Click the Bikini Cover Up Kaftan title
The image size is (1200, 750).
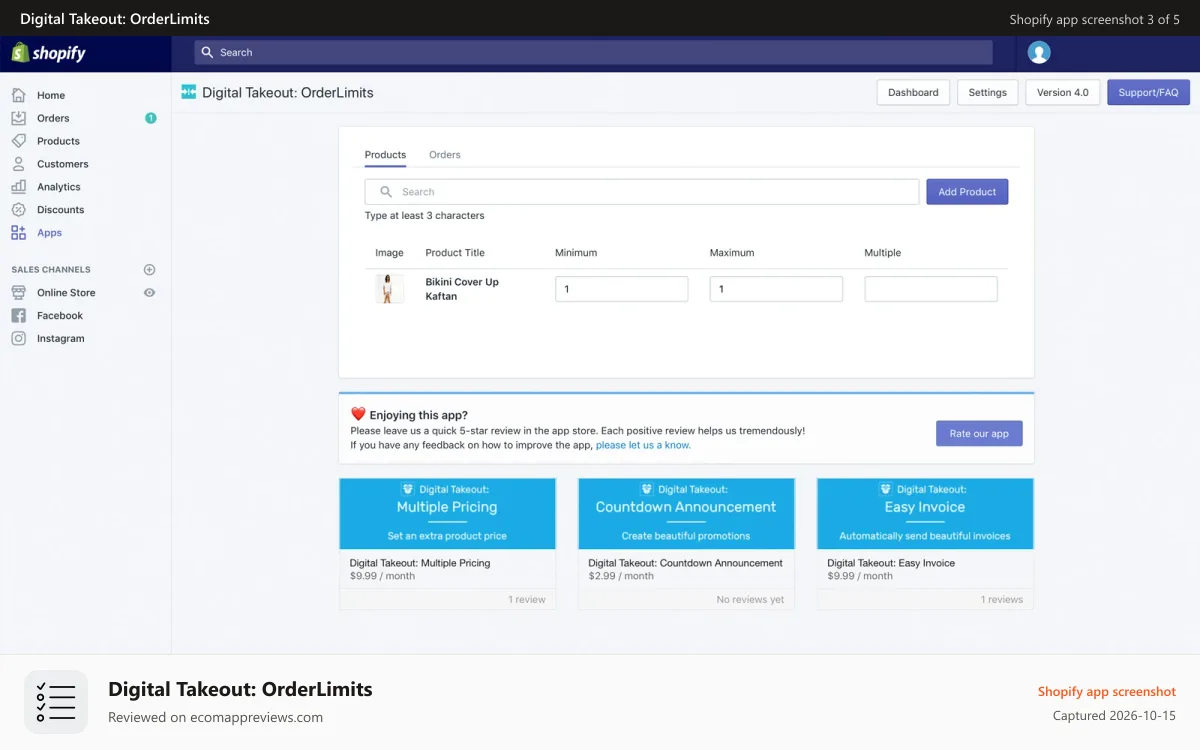[x=462, y=289]
